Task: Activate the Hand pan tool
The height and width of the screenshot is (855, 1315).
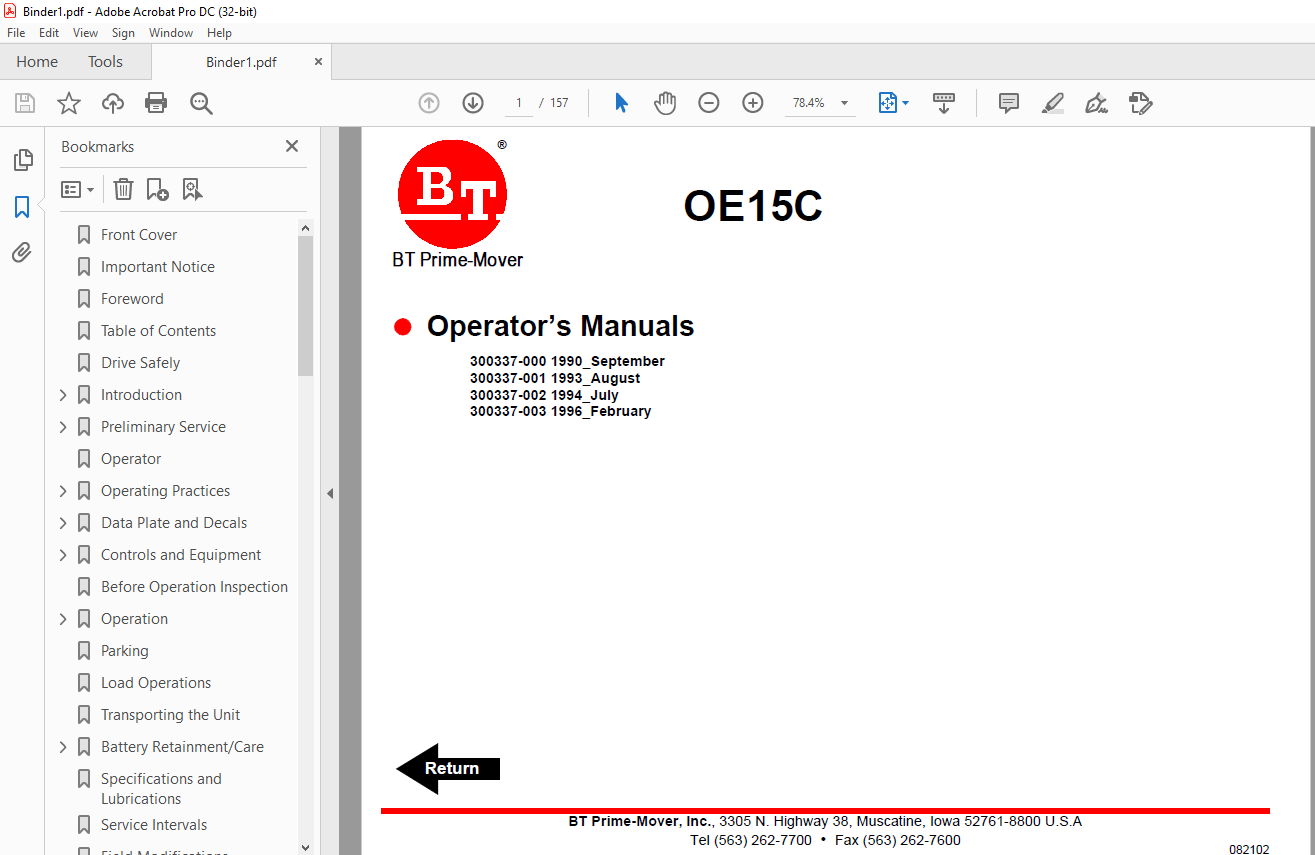Action: [665, 103]
